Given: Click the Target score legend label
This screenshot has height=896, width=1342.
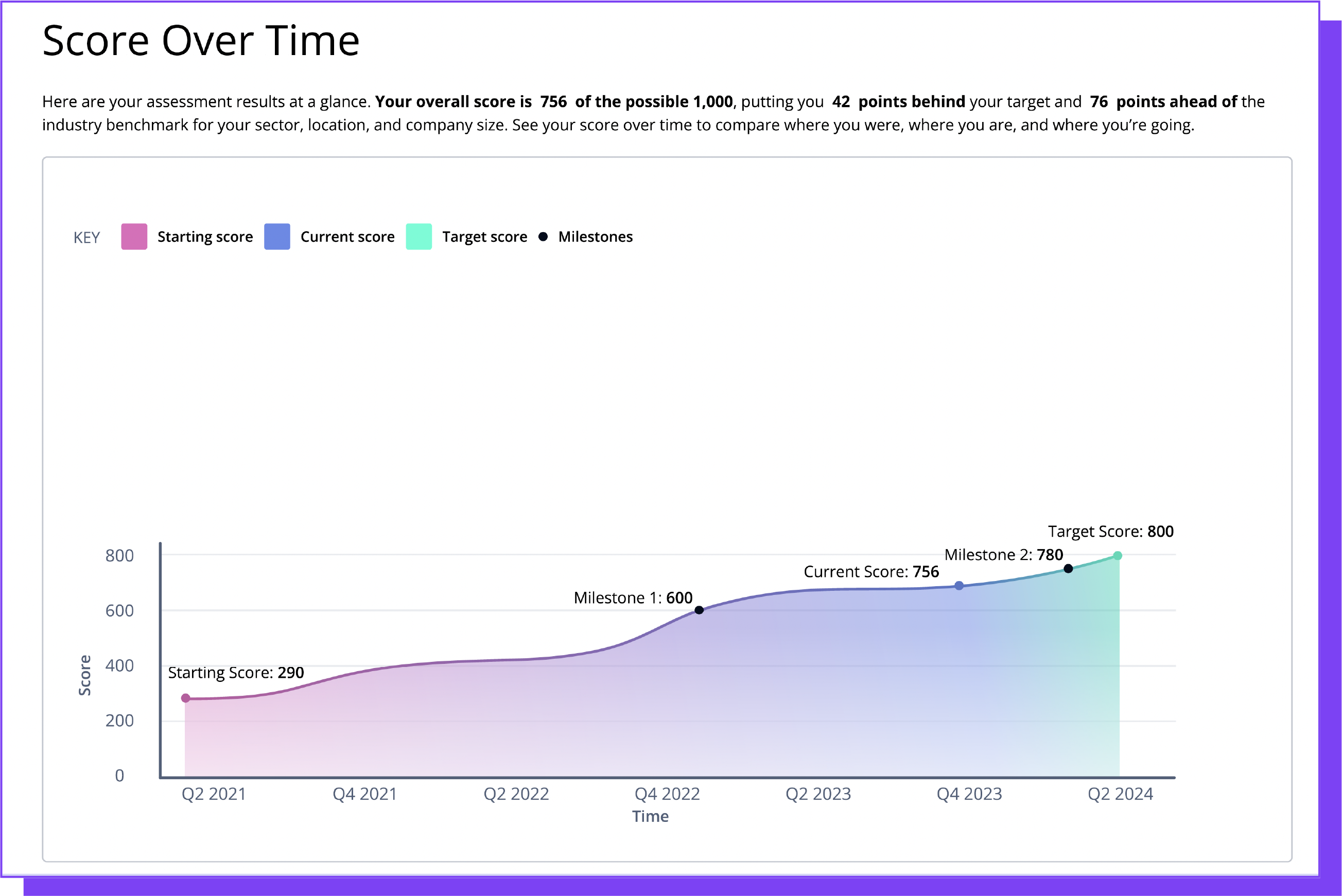Looking at the screenshot, I should (485, 237).
